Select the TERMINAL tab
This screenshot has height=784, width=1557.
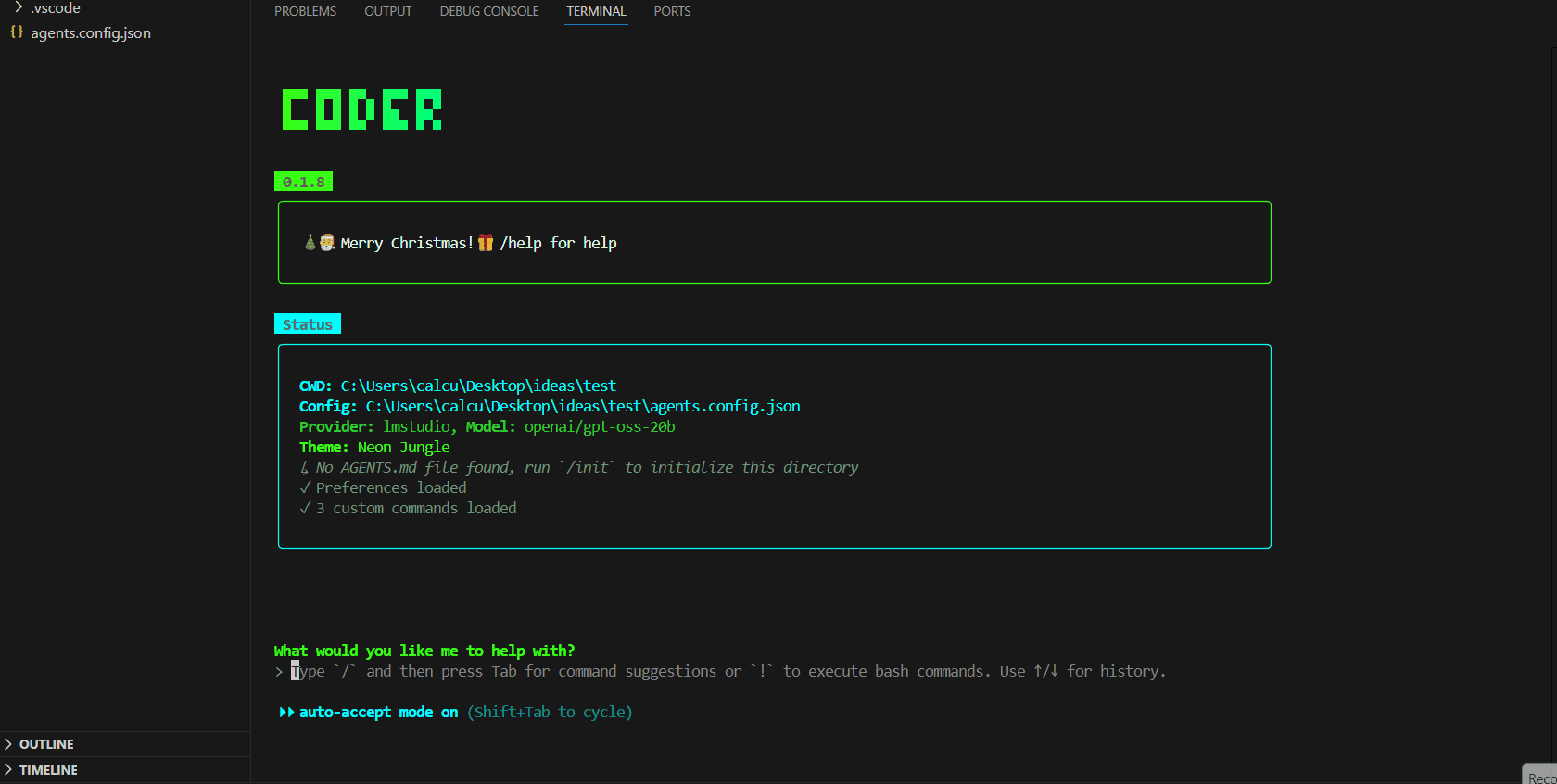[x=596, y=11]
